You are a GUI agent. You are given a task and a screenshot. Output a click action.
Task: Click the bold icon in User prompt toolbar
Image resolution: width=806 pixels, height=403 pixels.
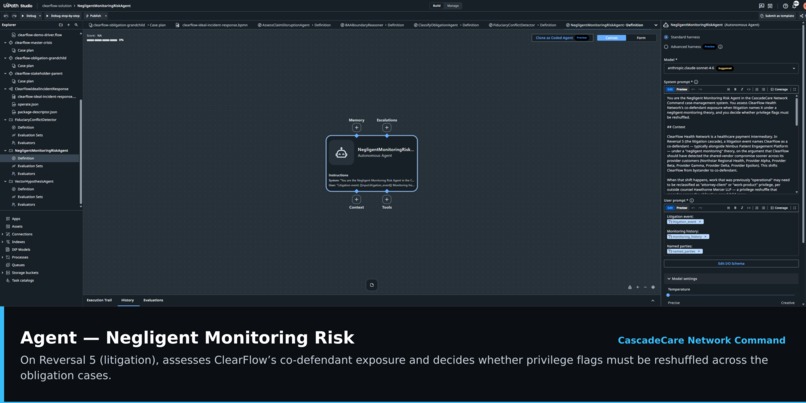coord(735,208)
